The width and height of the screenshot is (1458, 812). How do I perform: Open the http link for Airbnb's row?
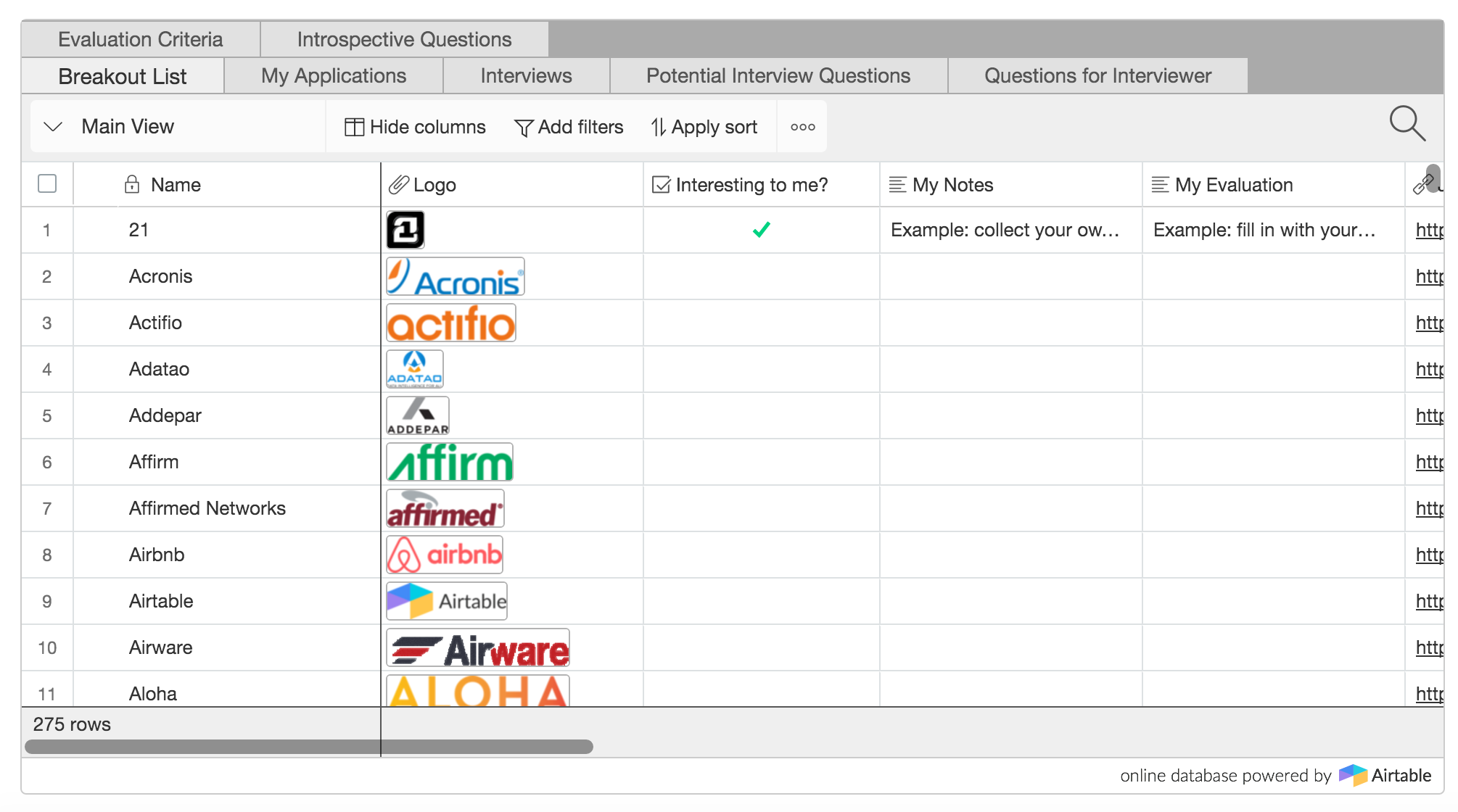click(x=1429, y=555)
